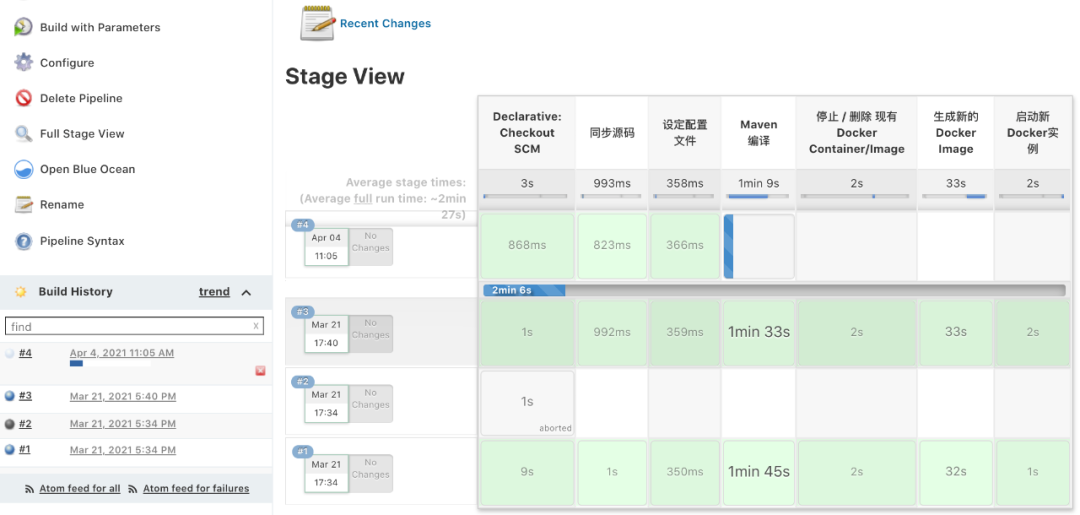Click the Full Stage View magnifier icon
Image resolution: width=1080 pixels, height=515 pixels.
click(23, 134)
